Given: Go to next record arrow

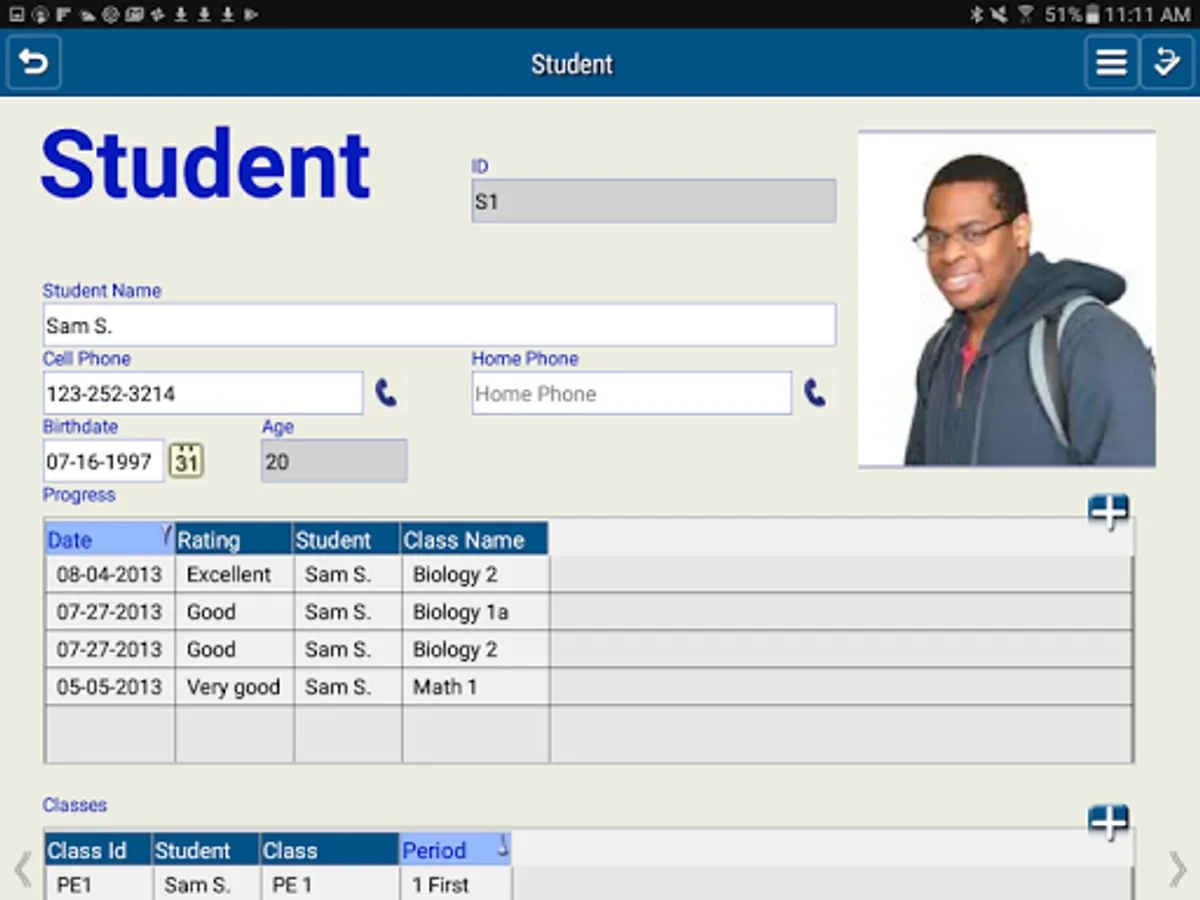Looking at the screenshot, I should click(x=1178, y=868).
